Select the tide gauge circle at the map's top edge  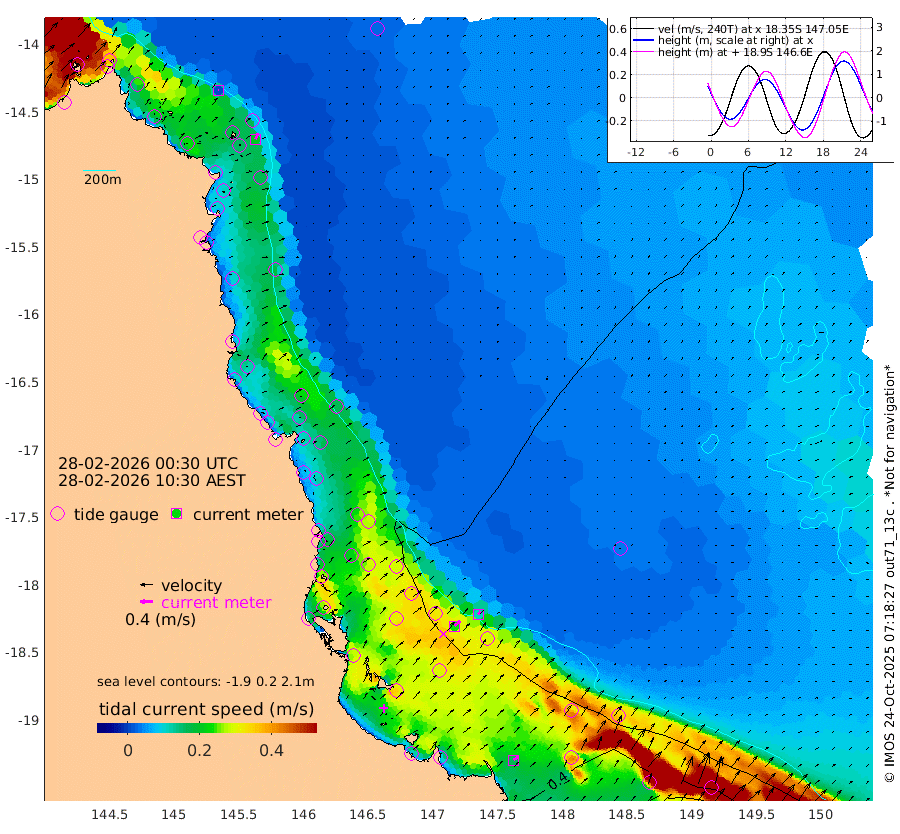pos(377,28)
